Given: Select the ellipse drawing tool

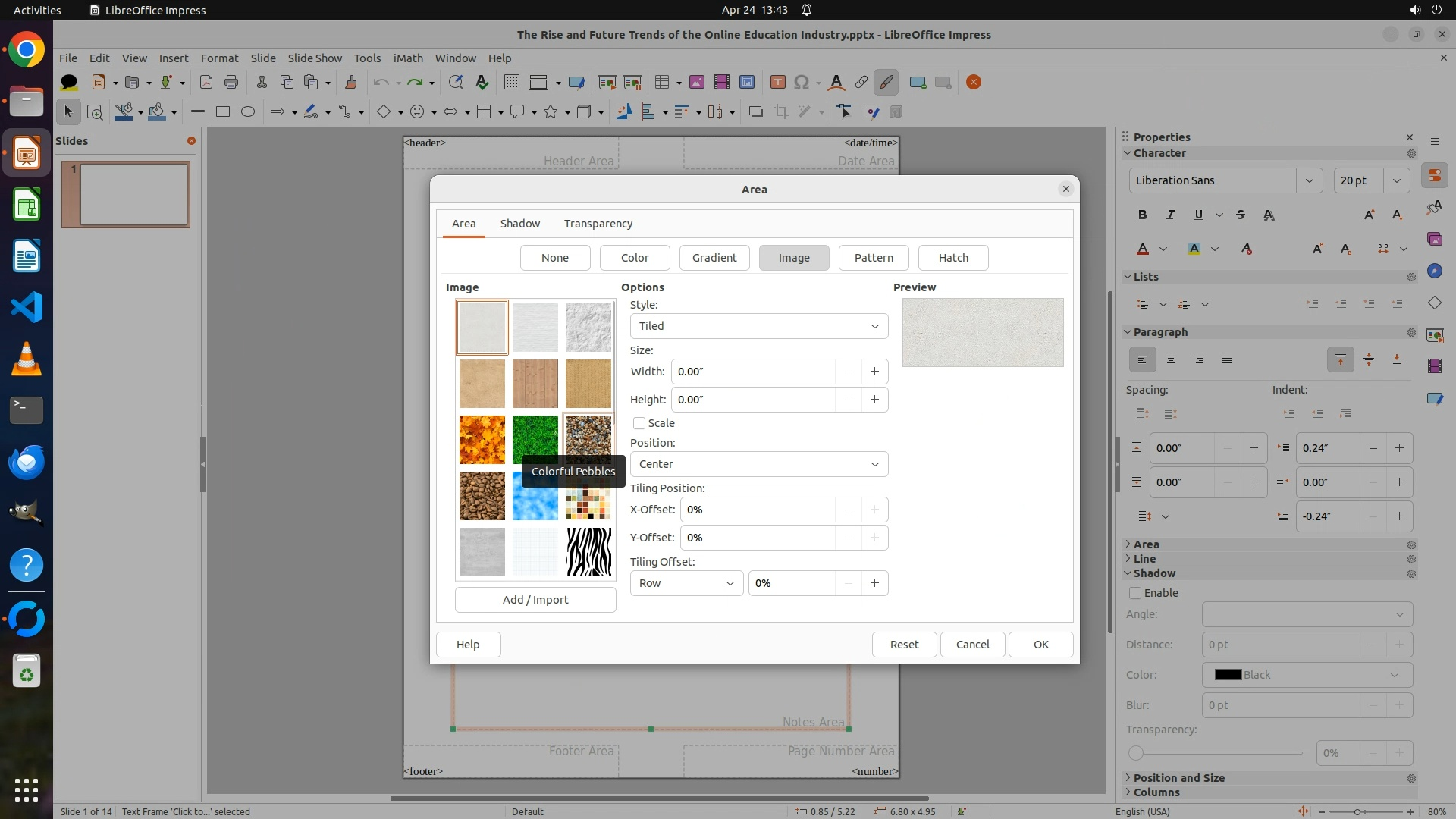Looking at the screenshot, I should click(248, 111).
